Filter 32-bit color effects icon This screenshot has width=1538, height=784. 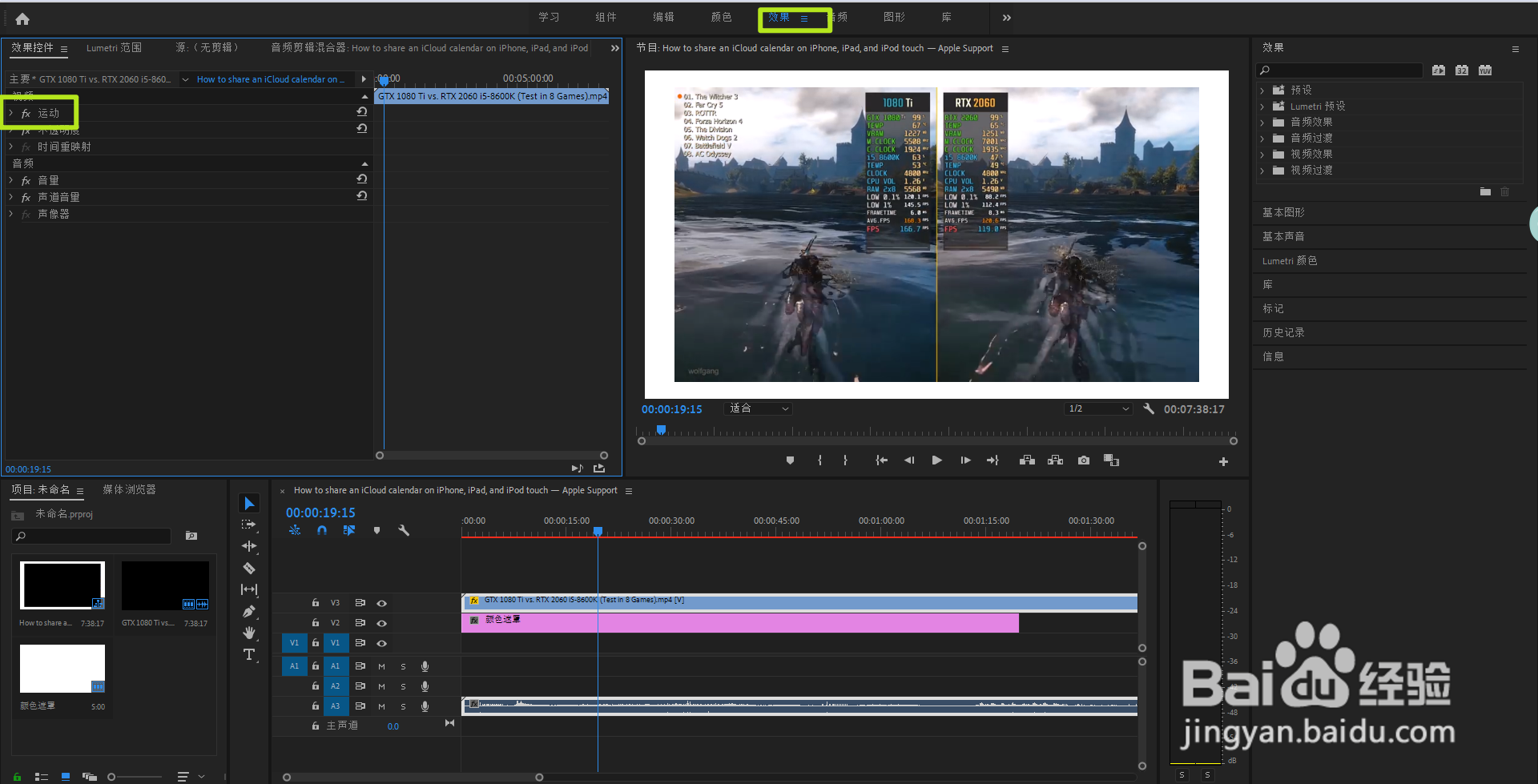[x=1462, y=70]
